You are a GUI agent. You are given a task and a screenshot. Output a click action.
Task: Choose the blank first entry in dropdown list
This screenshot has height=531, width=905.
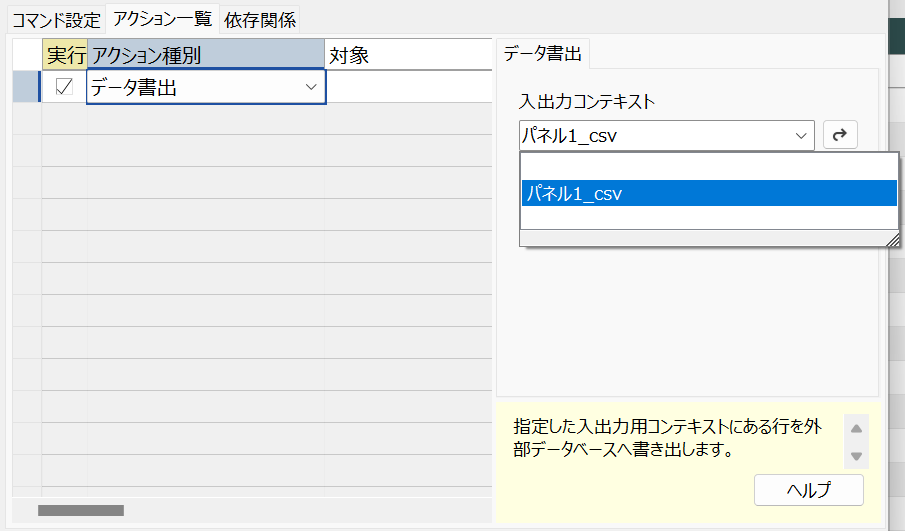click(709, 167)
